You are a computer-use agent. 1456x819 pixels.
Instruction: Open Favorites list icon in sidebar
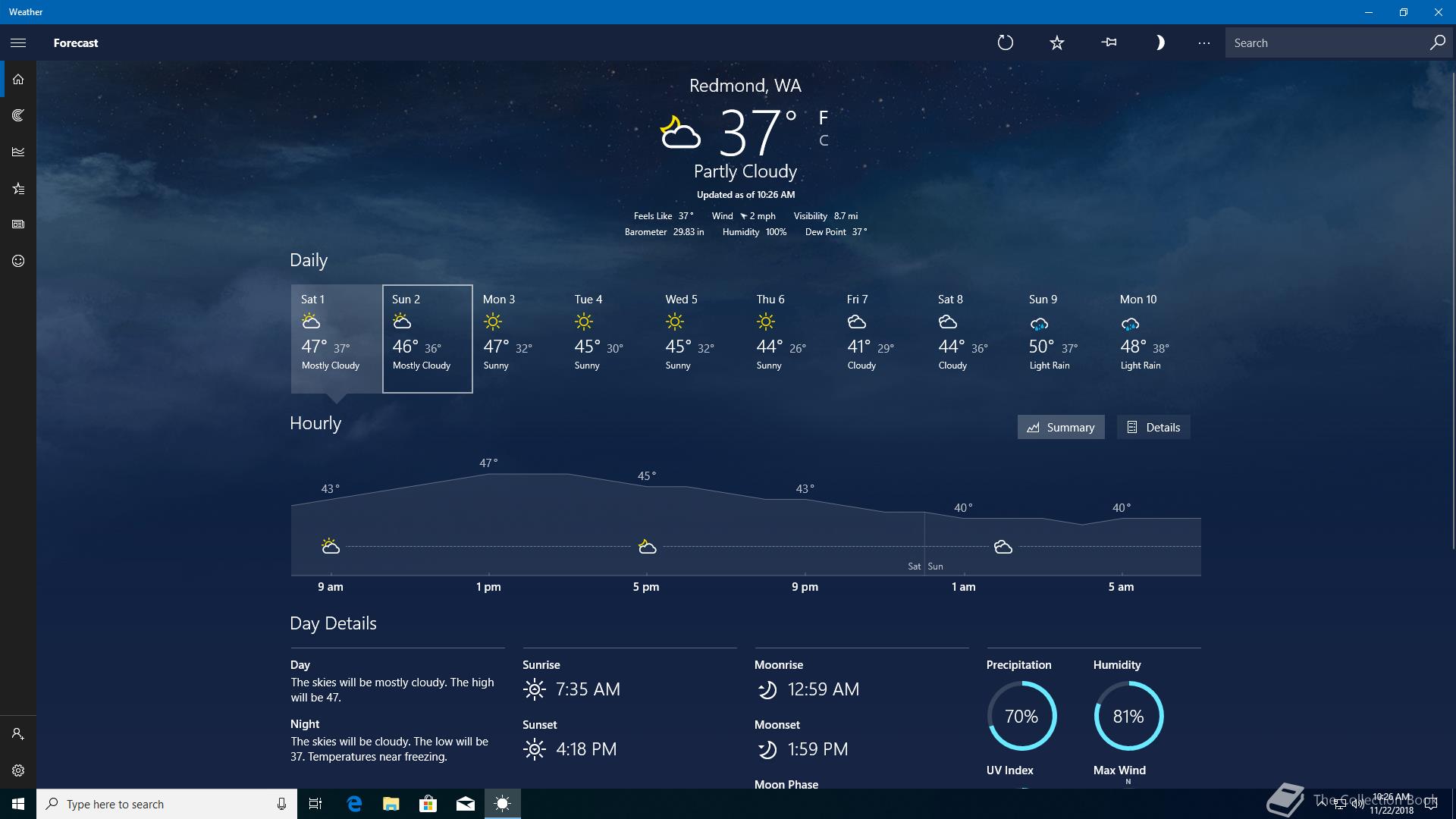click(x=18, y=188)
